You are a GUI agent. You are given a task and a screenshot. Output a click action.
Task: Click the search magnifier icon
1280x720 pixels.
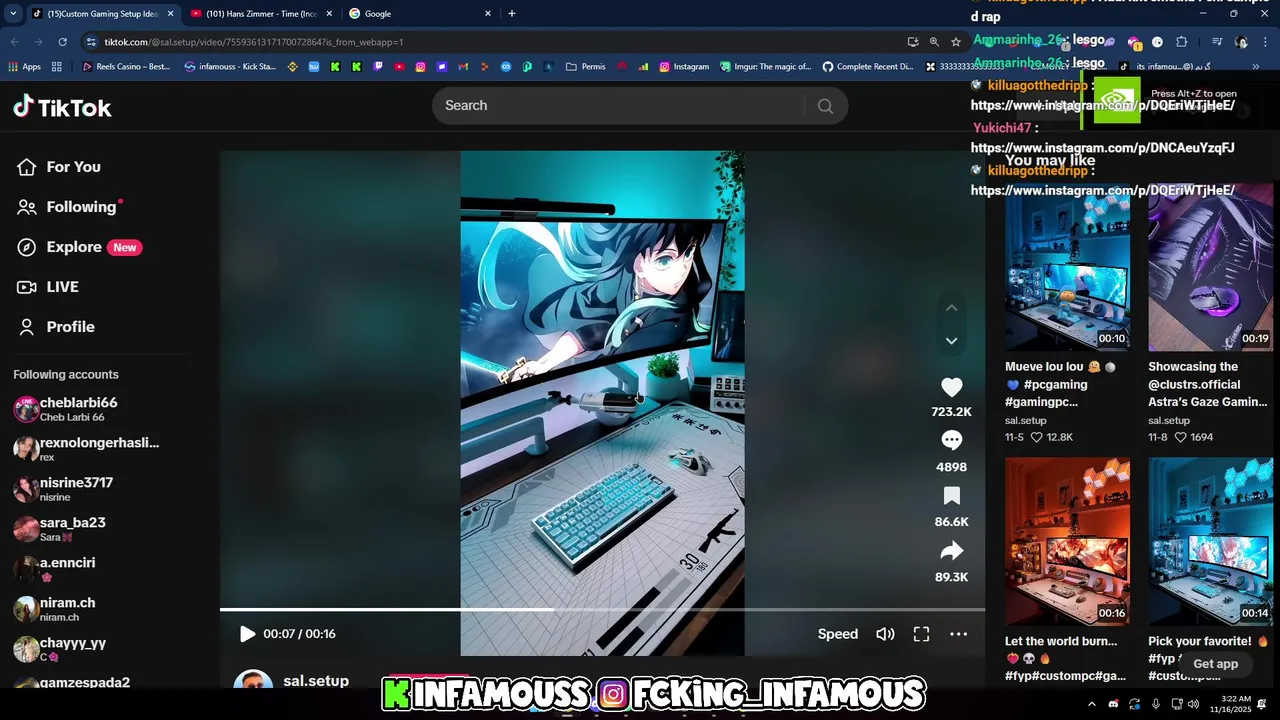(825, 106)
